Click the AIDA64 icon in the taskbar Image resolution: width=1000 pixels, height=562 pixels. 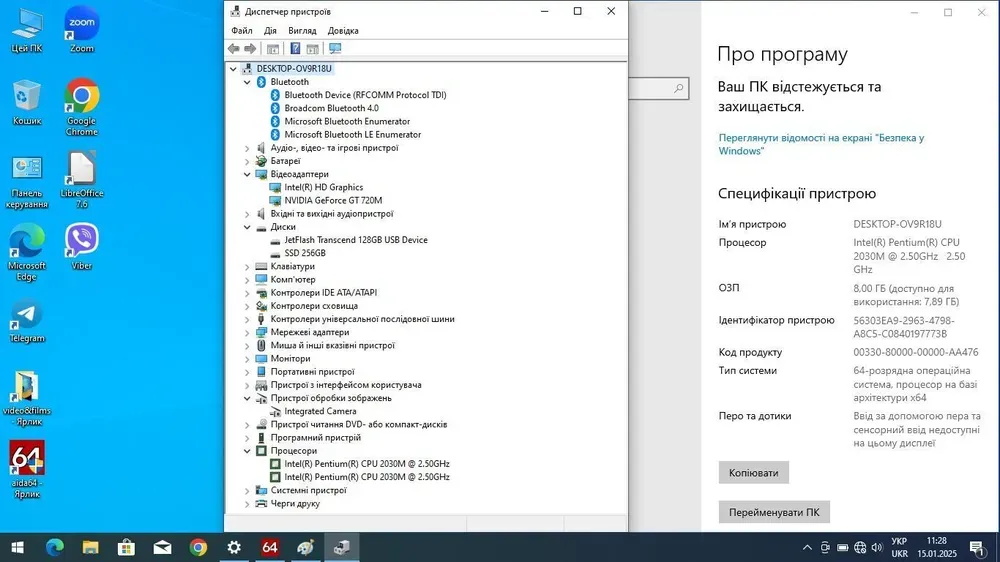click(270, 547)
